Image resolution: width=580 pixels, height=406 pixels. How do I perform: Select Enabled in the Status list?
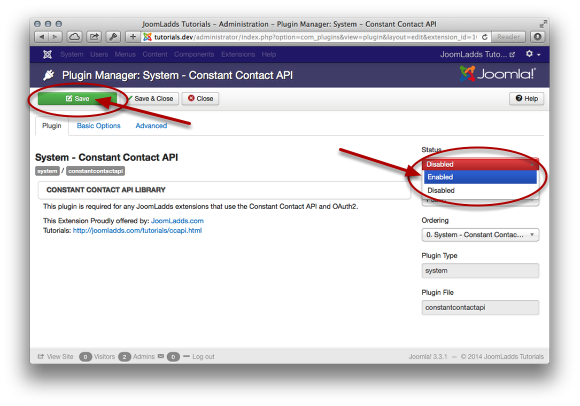click(480, 177)
